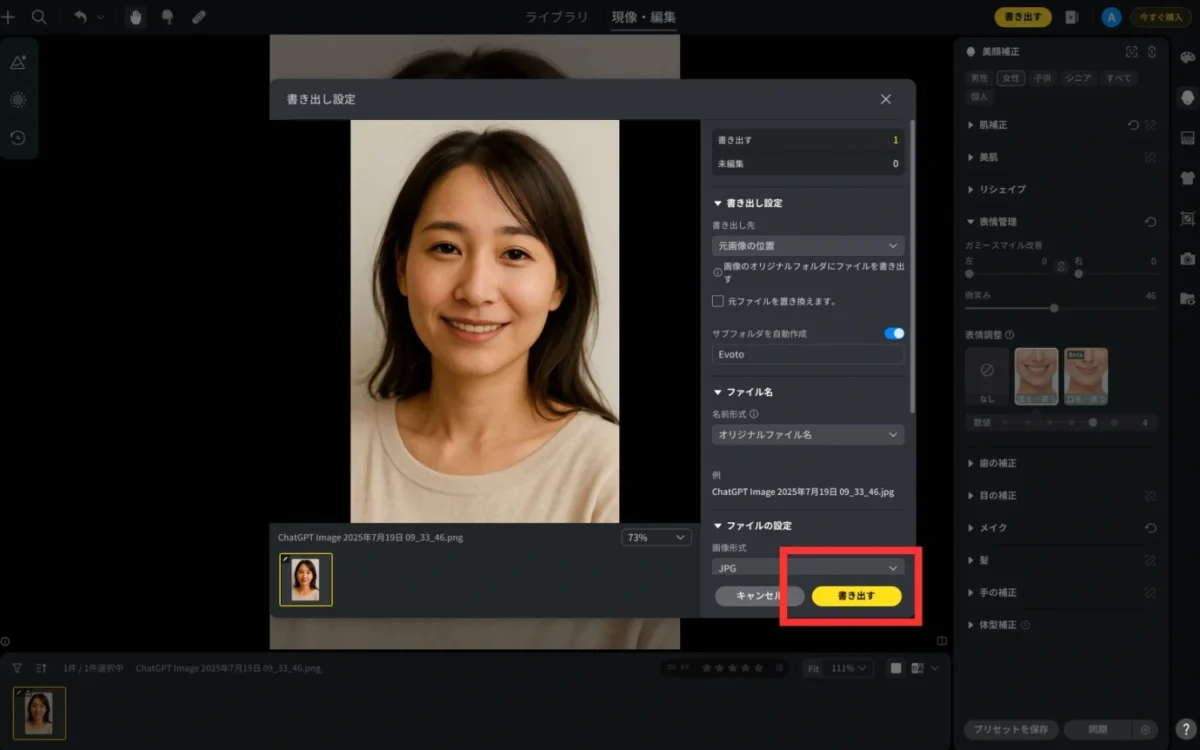1200x750 pixels.
Task: Click the 左 gummy smile slider
Action: [x=1006, y=273]
